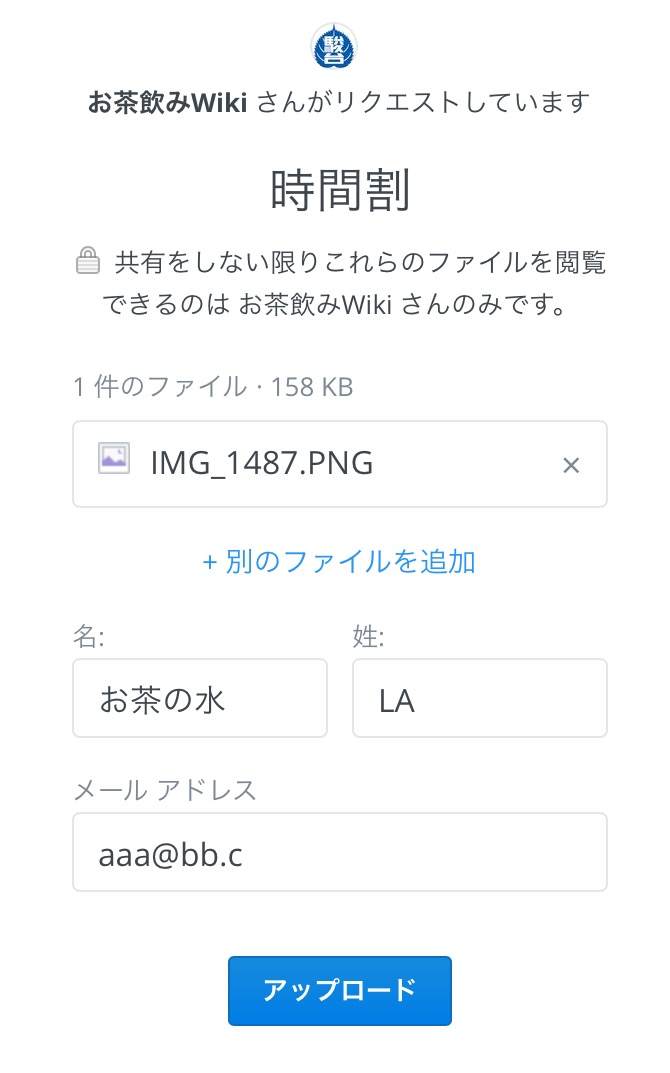Remove IMG_1487.PNG with the X icon
Screen dimensions: 670x1073
pyautogui.click(x=571, y=465)
